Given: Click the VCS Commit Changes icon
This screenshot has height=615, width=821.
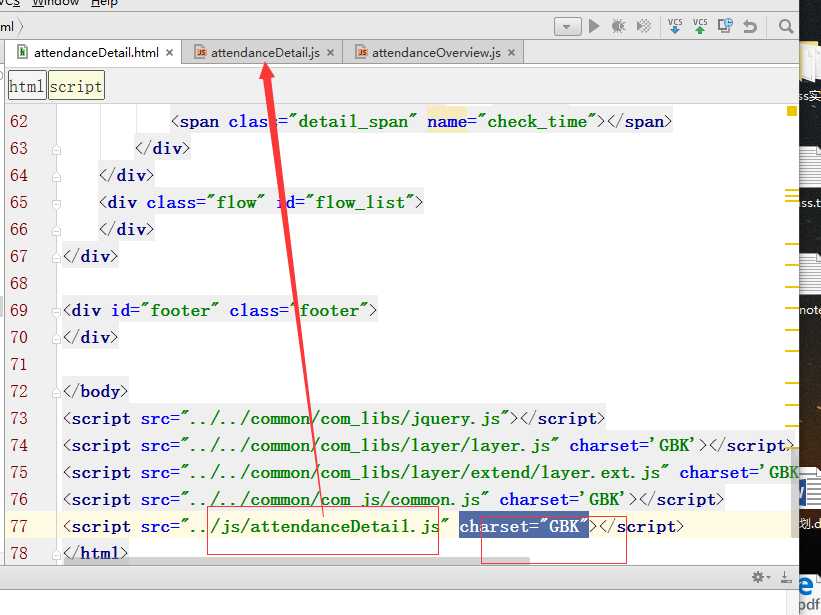Looking at the screenshot, I should (700, 26).
